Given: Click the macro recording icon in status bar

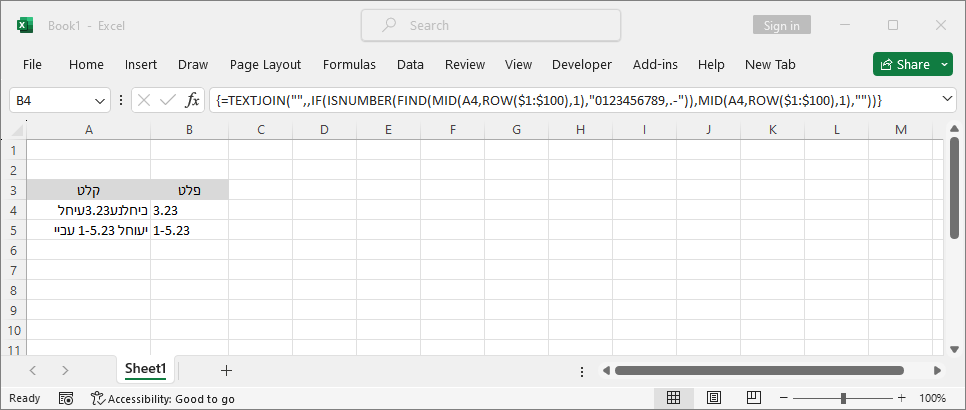Looking at the screenshot, I should (66, 398).
